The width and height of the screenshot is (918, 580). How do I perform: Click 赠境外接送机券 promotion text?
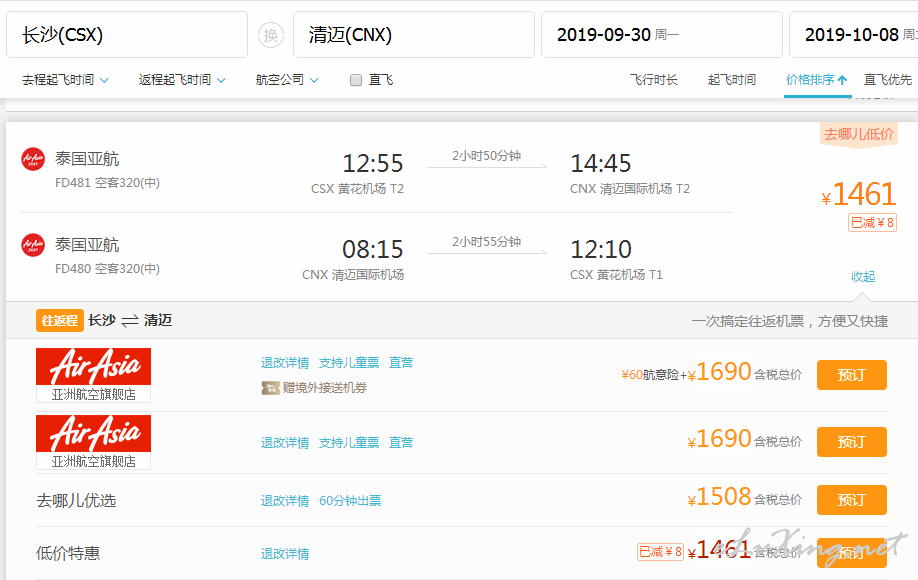[x=325, y=387]
